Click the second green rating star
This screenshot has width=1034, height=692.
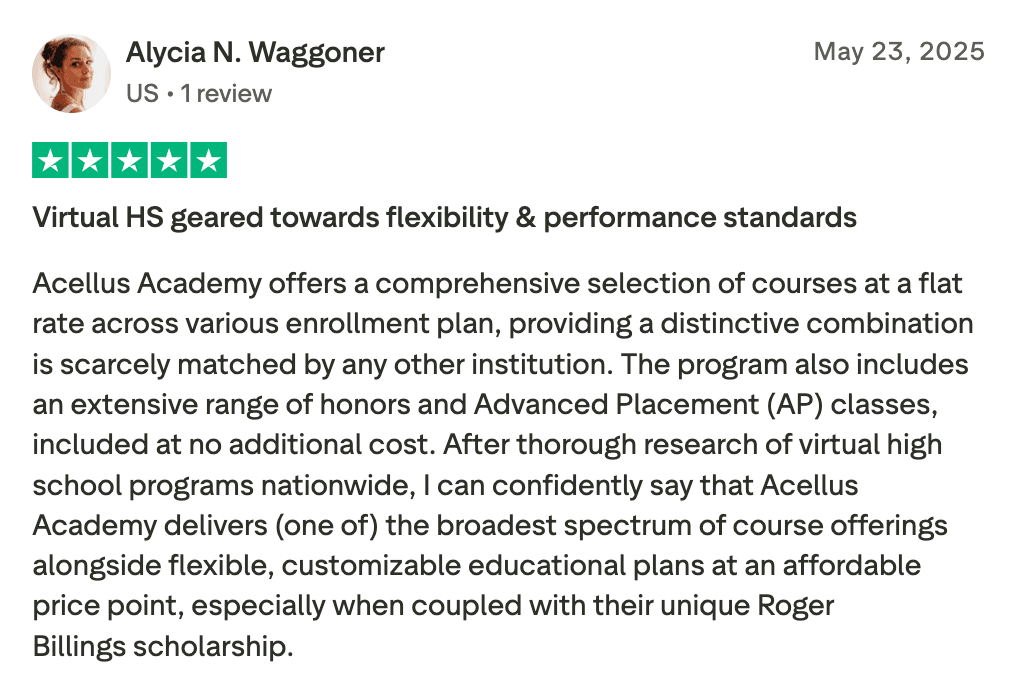coord(91,161)
